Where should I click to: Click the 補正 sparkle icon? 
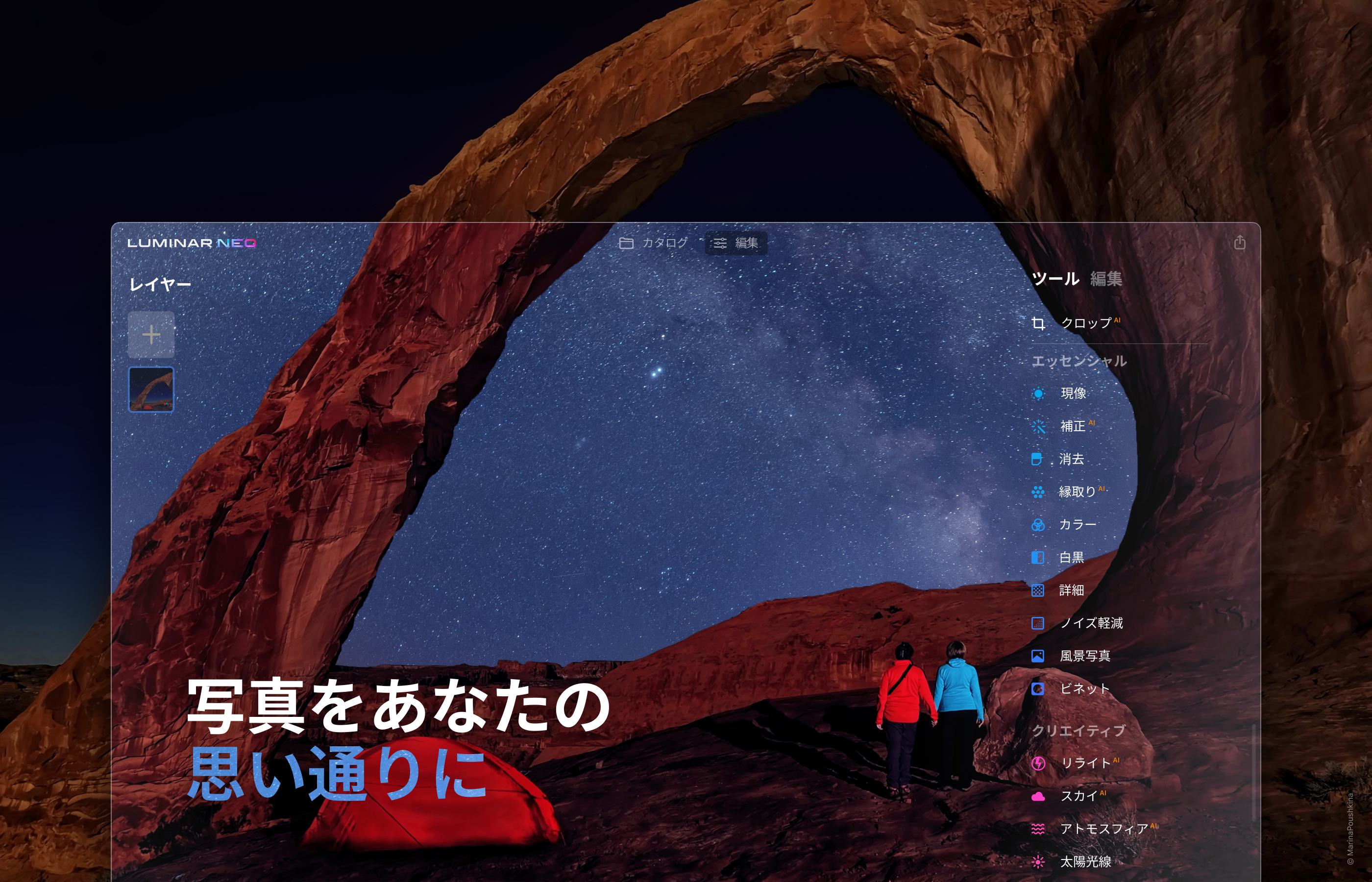tap(1038, 427)
